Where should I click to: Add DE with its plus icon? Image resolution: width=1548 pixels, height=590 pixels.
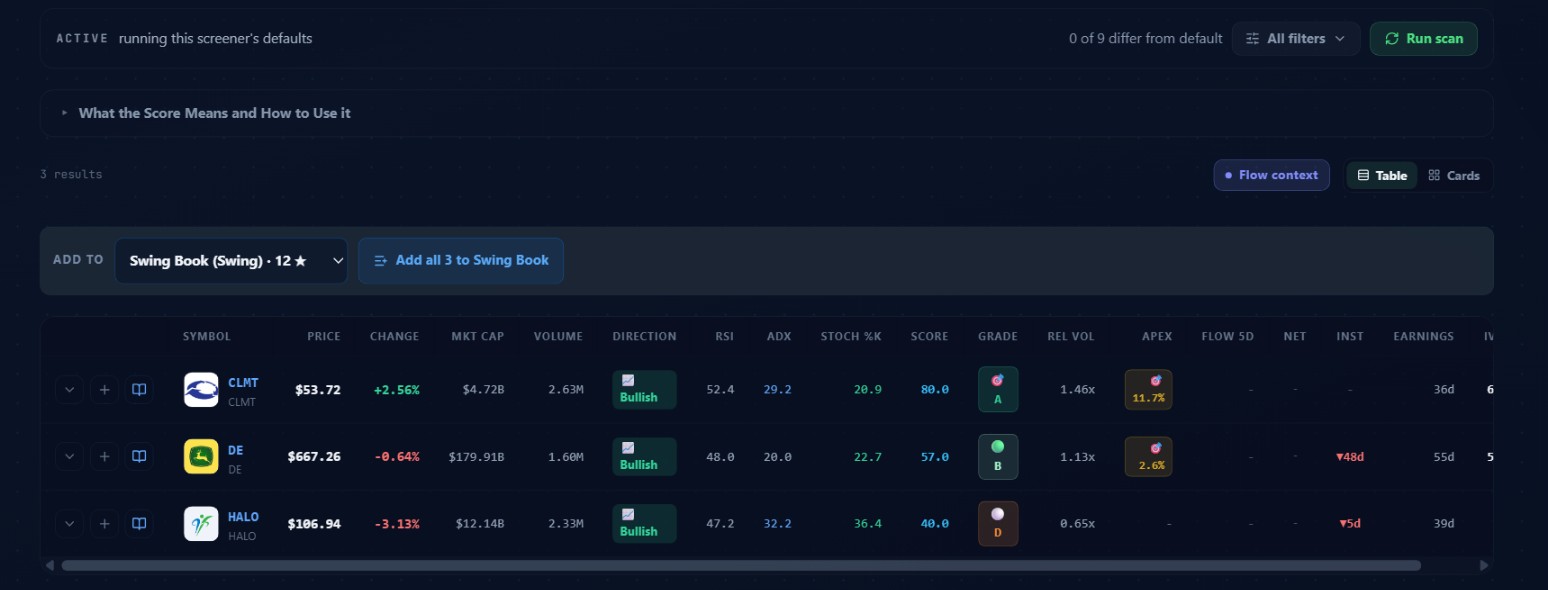coord(104,457)
